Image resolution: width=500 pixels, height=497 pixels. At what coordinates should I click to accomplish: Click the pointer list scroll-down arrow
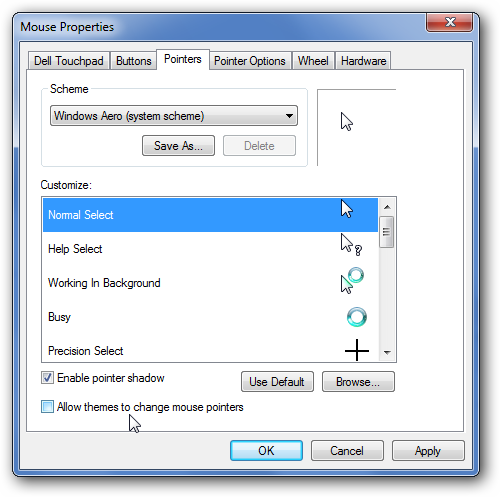[387, 352]
